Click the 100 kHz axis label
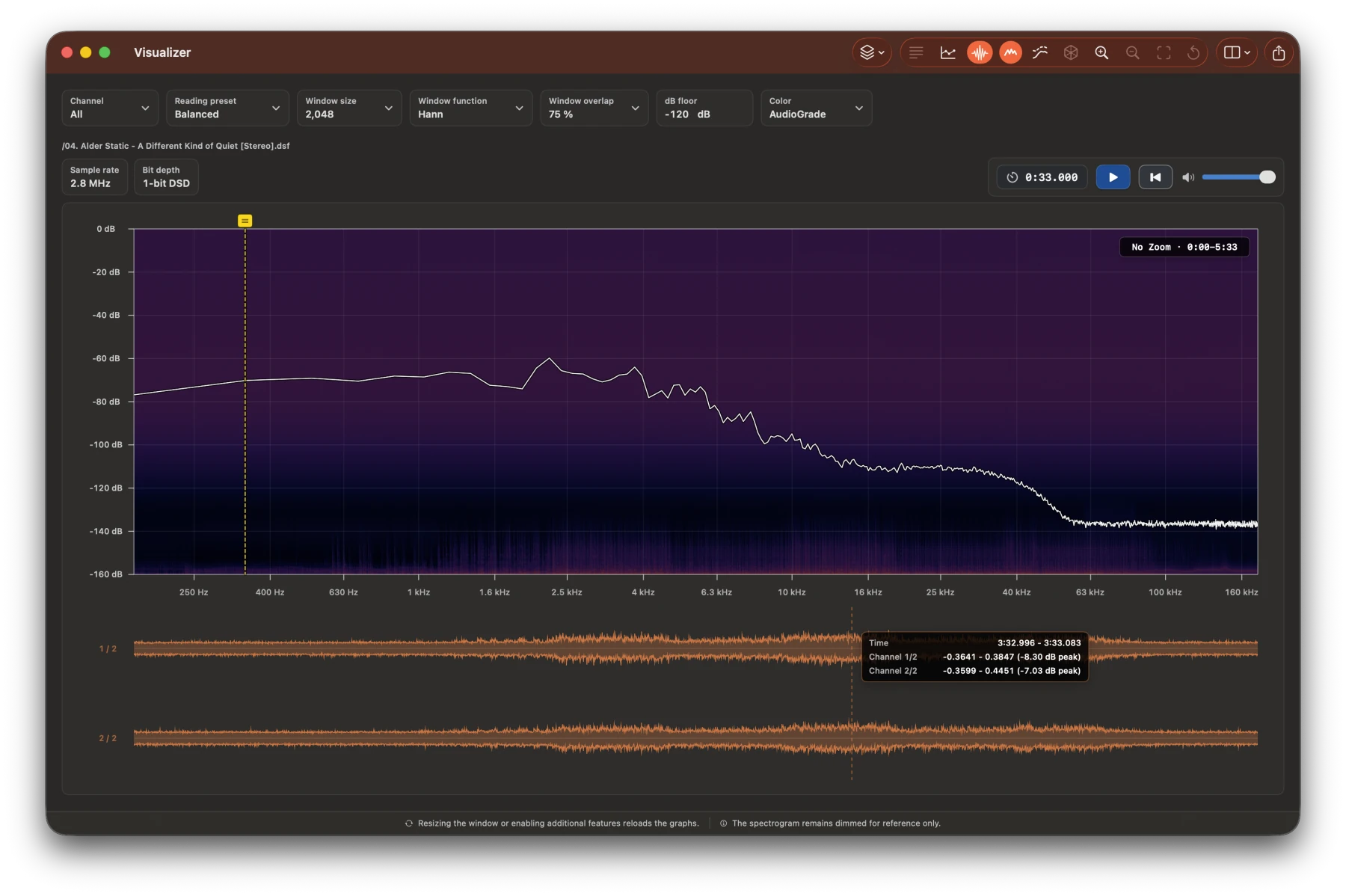Screen dimensions: 1346x896 (x=1165, y=592)
